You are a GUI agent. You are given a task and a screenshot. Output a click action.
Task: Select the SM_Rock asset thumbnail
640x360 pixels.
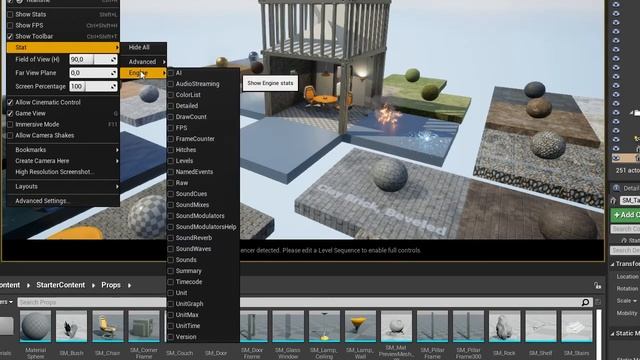coord(504,326)
